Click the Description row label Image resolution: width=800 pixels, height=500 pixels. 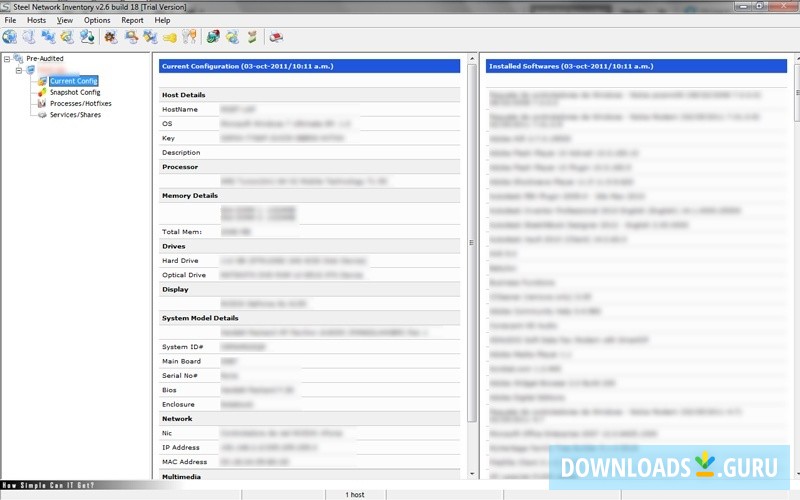click(x=181, y=153)
